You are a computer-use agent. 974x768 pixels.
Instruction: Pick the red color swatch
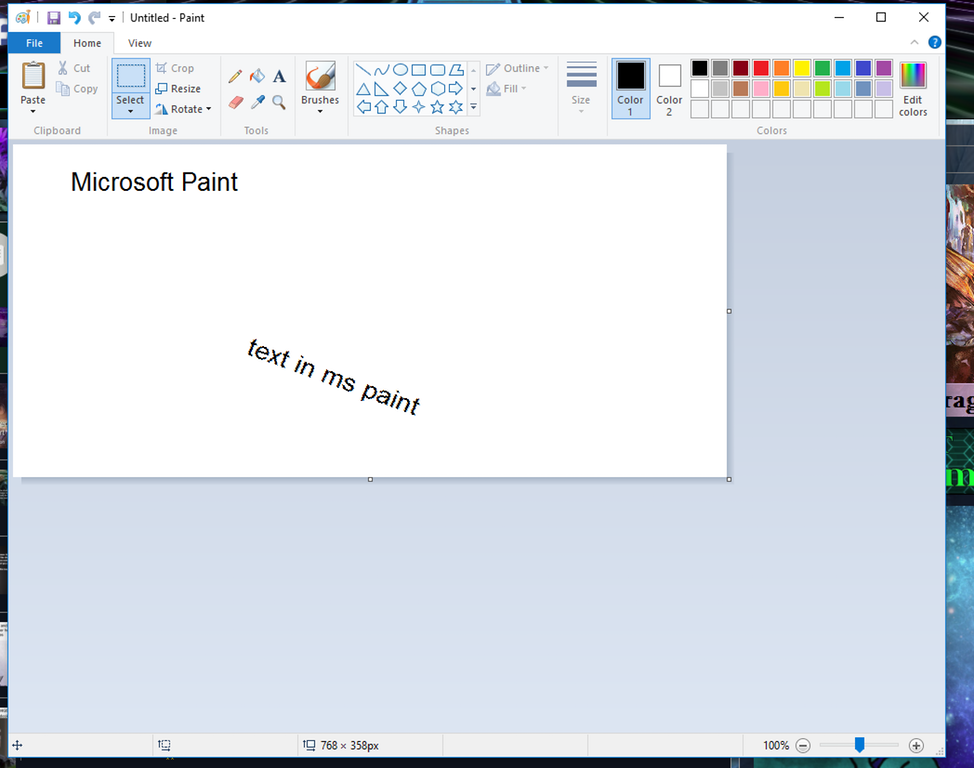pos(761,68)
